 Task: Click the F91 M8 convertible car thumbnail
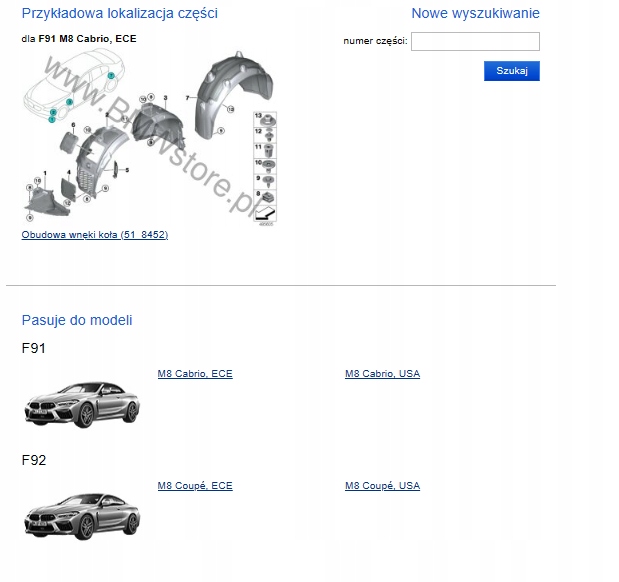pos(82,405)
